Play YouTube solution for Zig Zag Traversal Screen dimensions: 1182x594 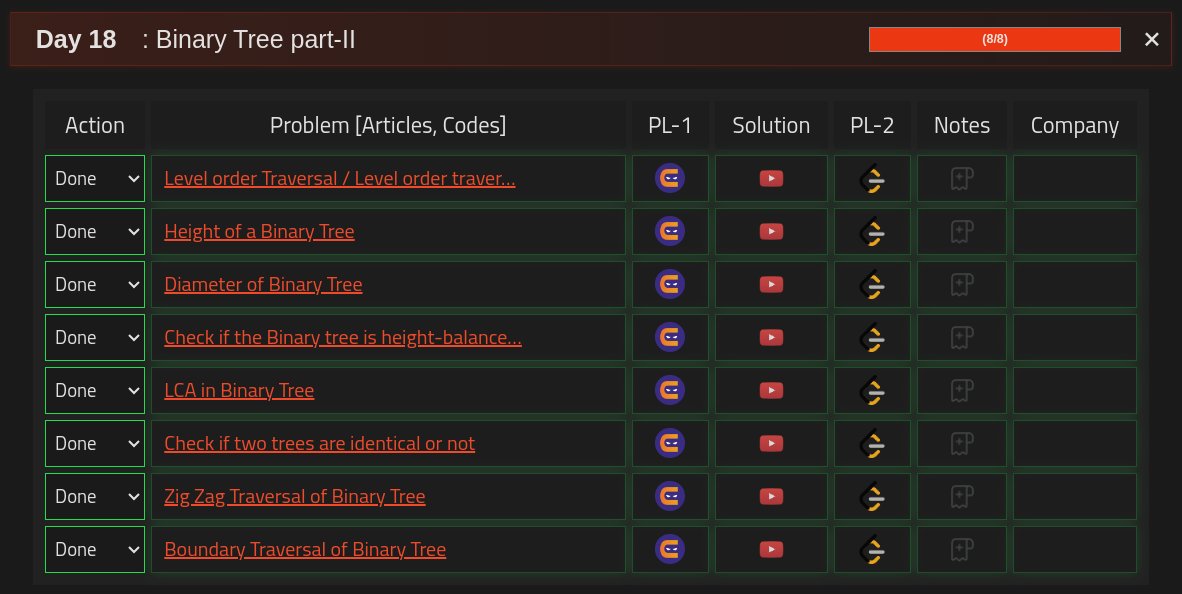(x=771, y=496)
